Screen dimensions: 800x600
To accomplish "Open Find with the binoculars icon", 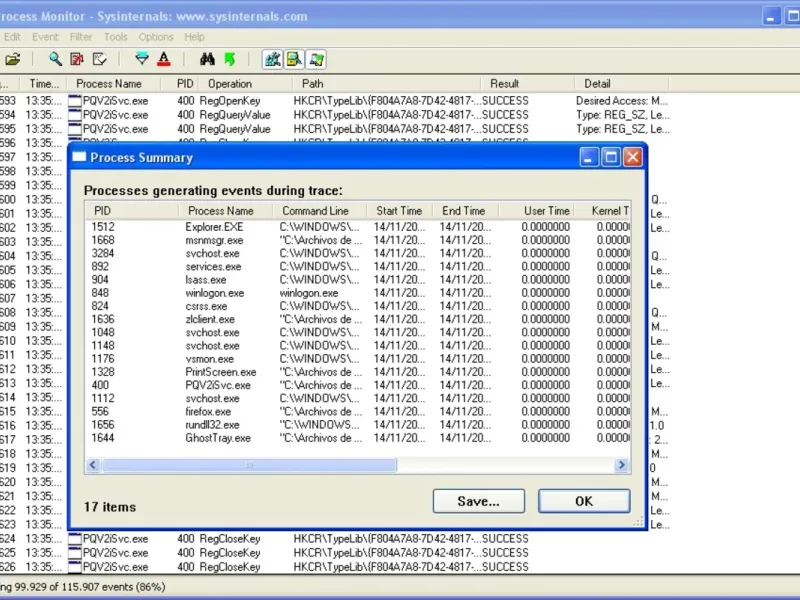I will [x=207, y=59].
